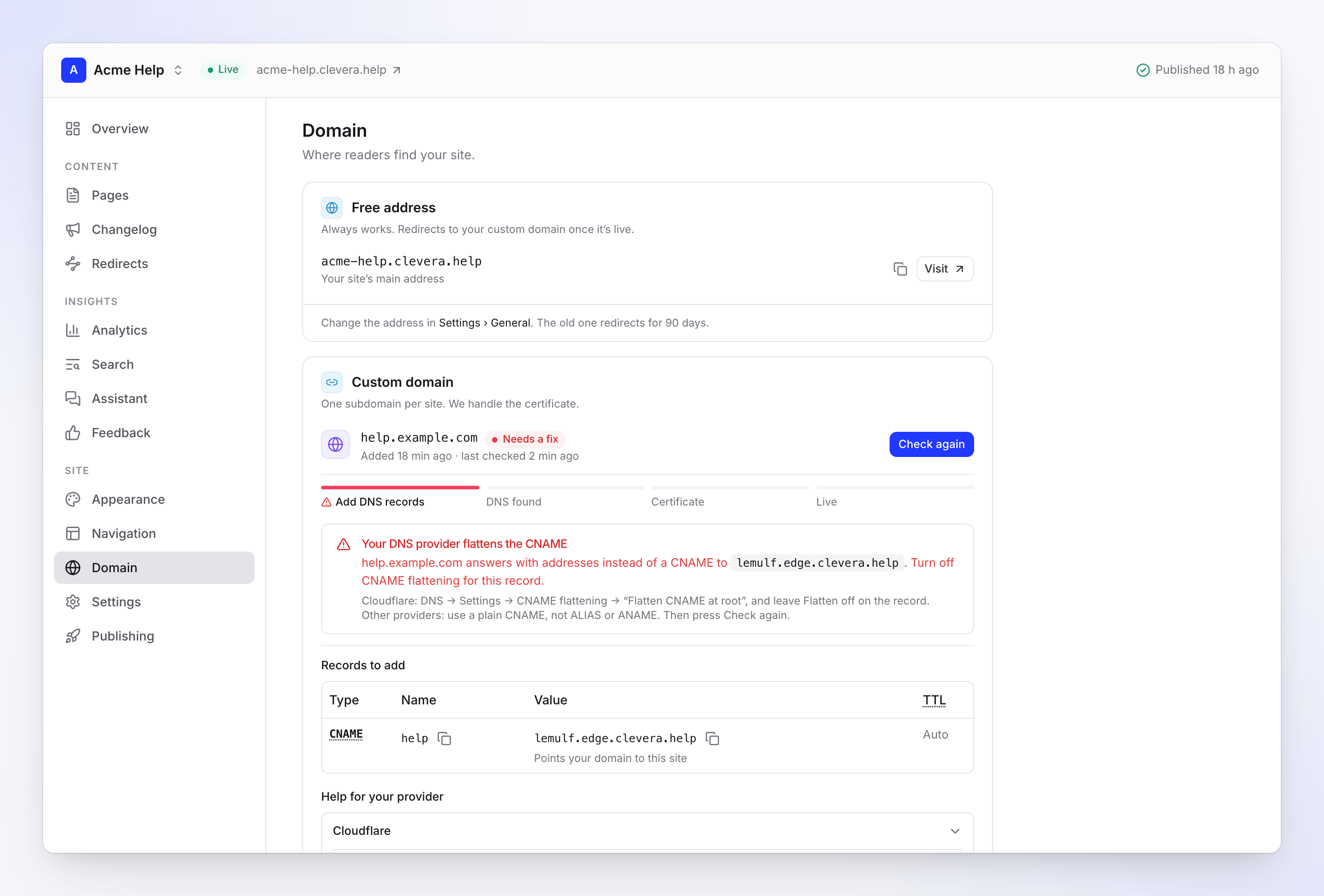
Task: Click the Search list icon in sidebar
Action: pyautogui.click(x=73, y=365)
